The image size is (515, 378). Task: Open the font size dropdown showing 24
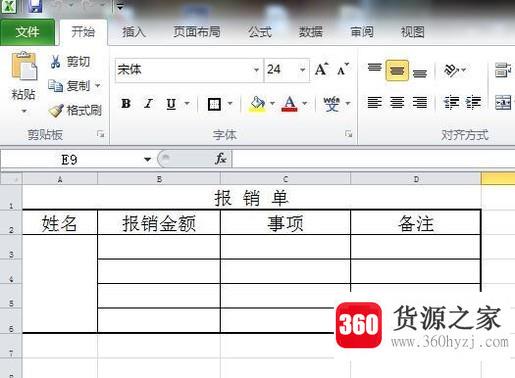coord(302,70)
